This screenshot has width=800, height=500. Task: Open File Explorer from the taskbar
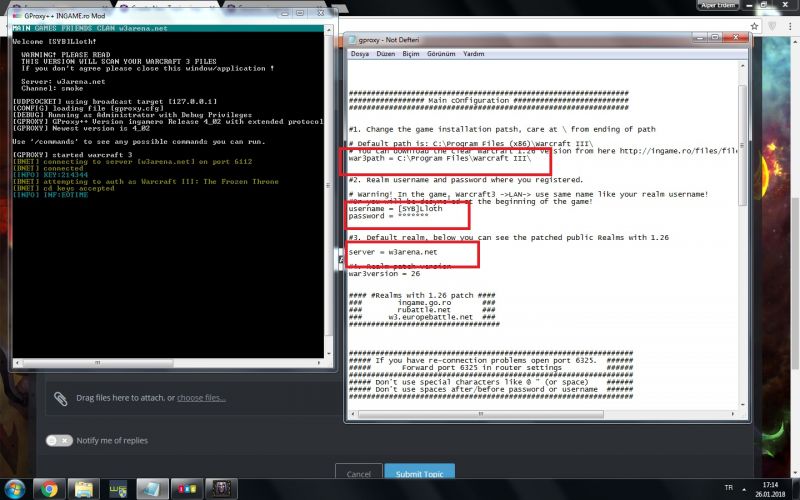pyautogui.click(x=83, y=489)
